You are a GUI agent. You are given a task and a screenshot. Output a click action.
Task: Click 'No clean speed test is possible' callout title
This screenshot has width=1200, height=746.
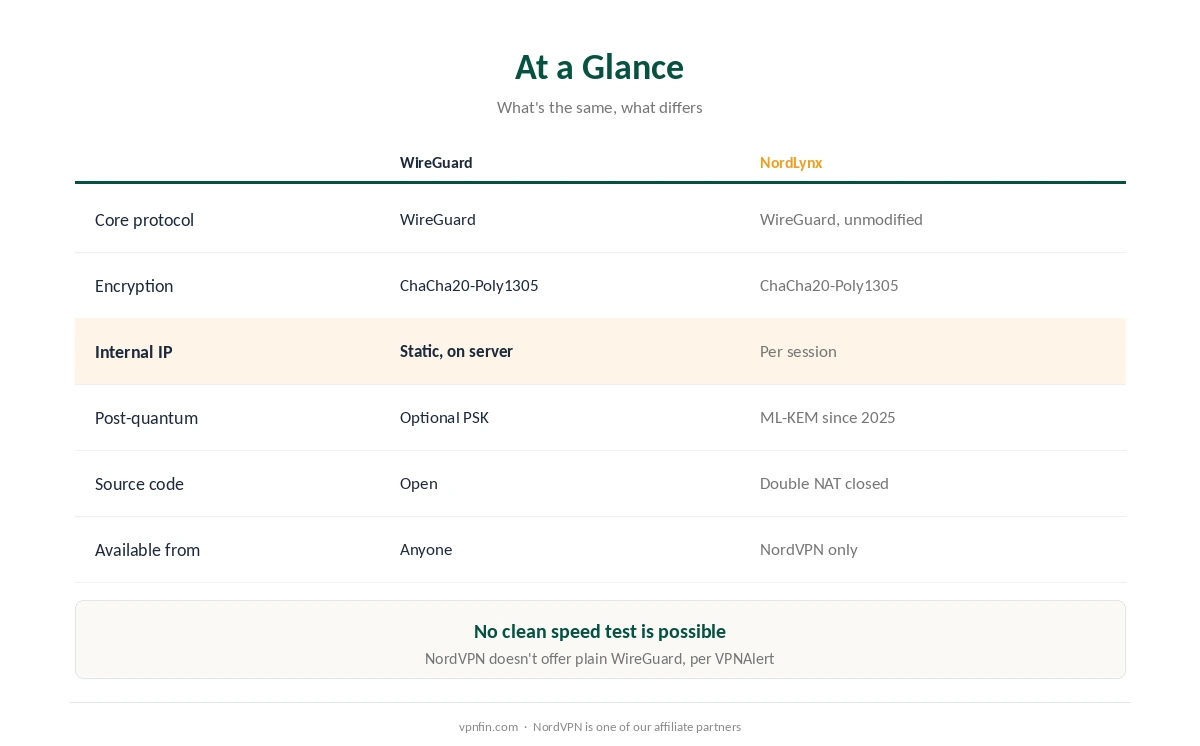[x=600, y=631]
